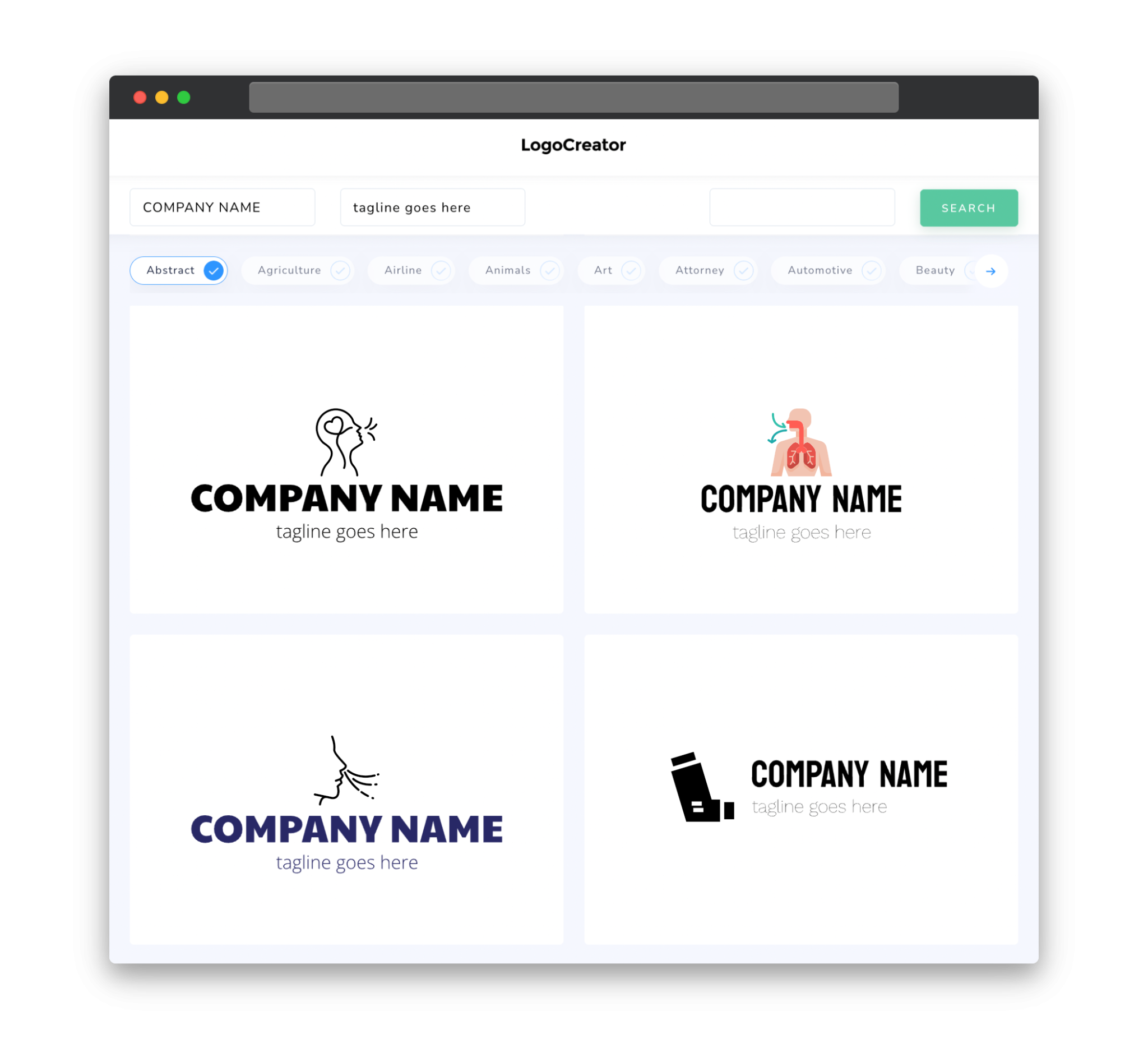Click the Agriculture category checkmark icon

point(341,270)
